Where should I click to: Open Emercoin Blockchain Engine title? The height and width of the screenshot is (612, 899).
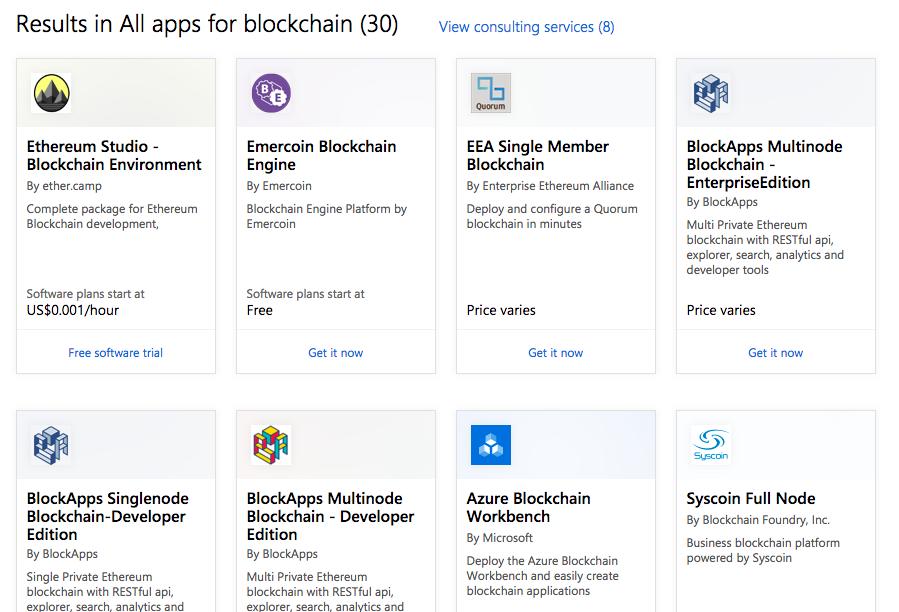(321, 155)
